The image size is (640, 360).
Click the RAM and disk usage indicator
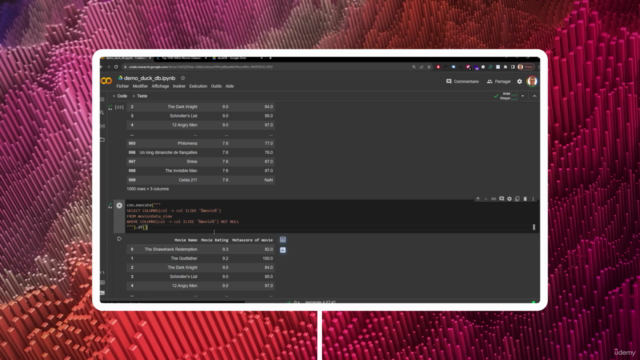pos(509,96)
